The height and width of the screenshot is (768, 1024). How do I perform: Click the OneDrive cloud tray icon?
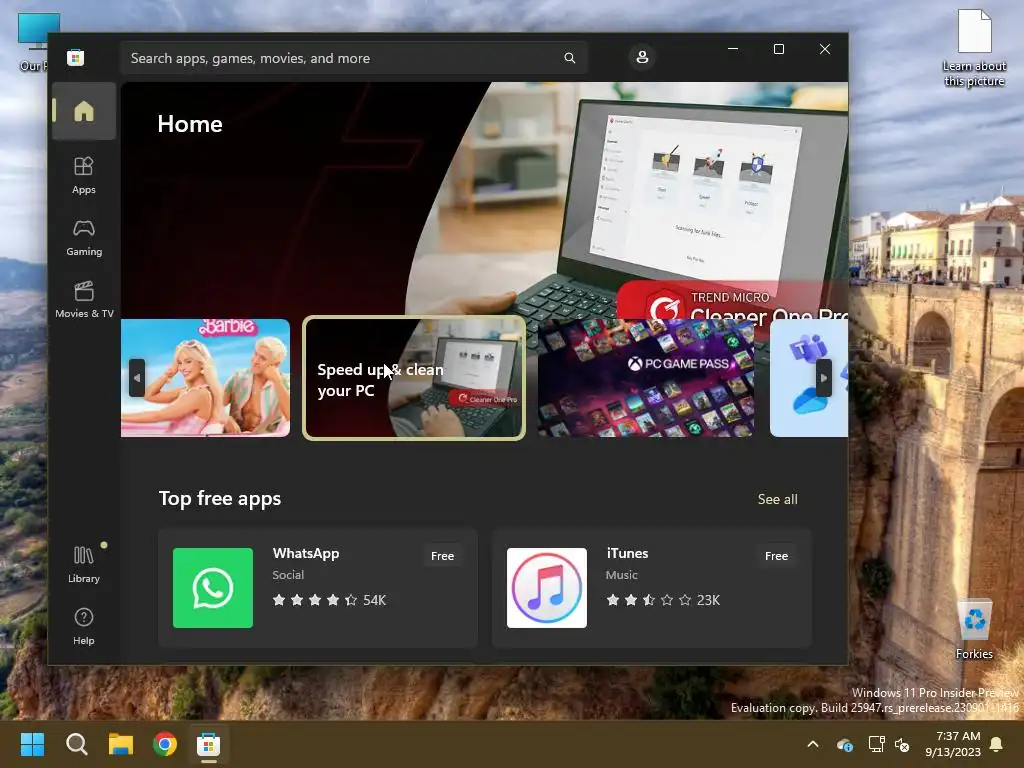click(x=844, y=744)
